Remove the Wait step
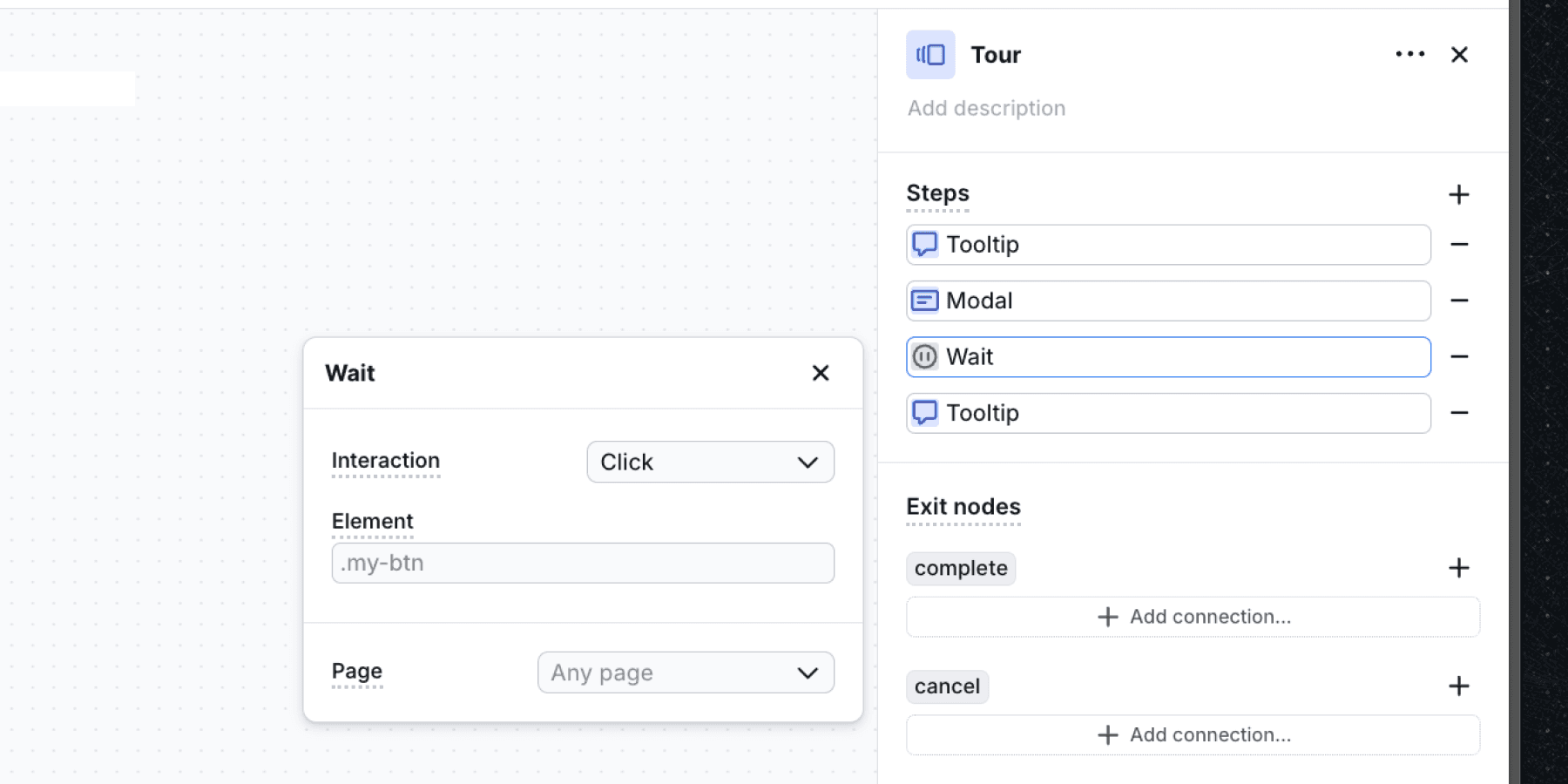 point(1459,356)
